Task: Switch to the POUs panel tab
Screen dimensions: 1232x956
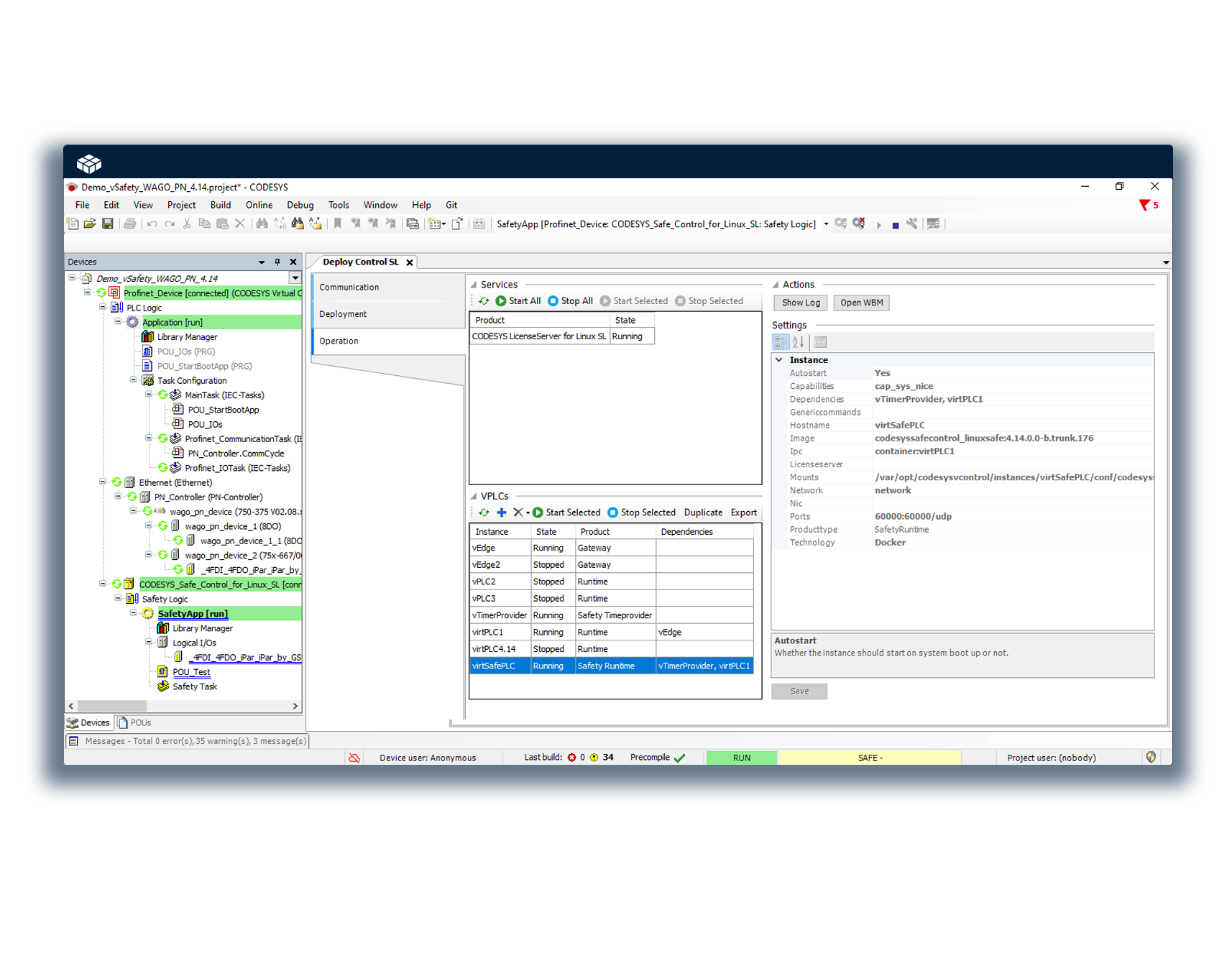Action: pyautogui.click(x=134, y=722)
